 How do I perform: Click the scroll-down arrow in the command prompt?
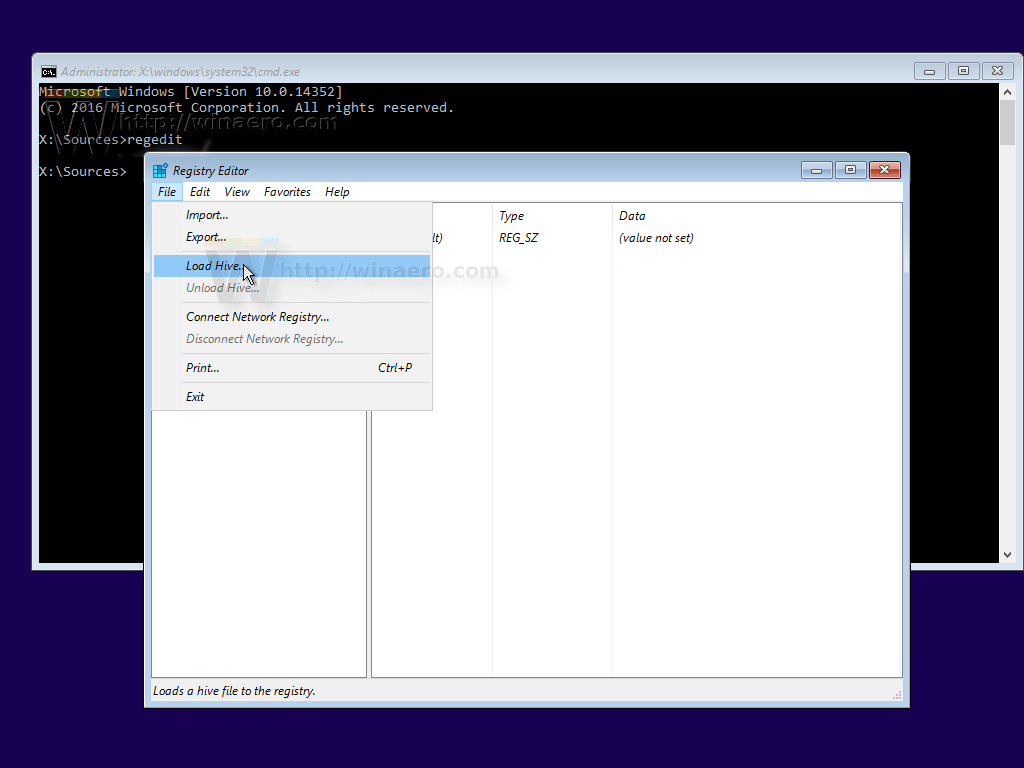click(x=1007, y=553)
